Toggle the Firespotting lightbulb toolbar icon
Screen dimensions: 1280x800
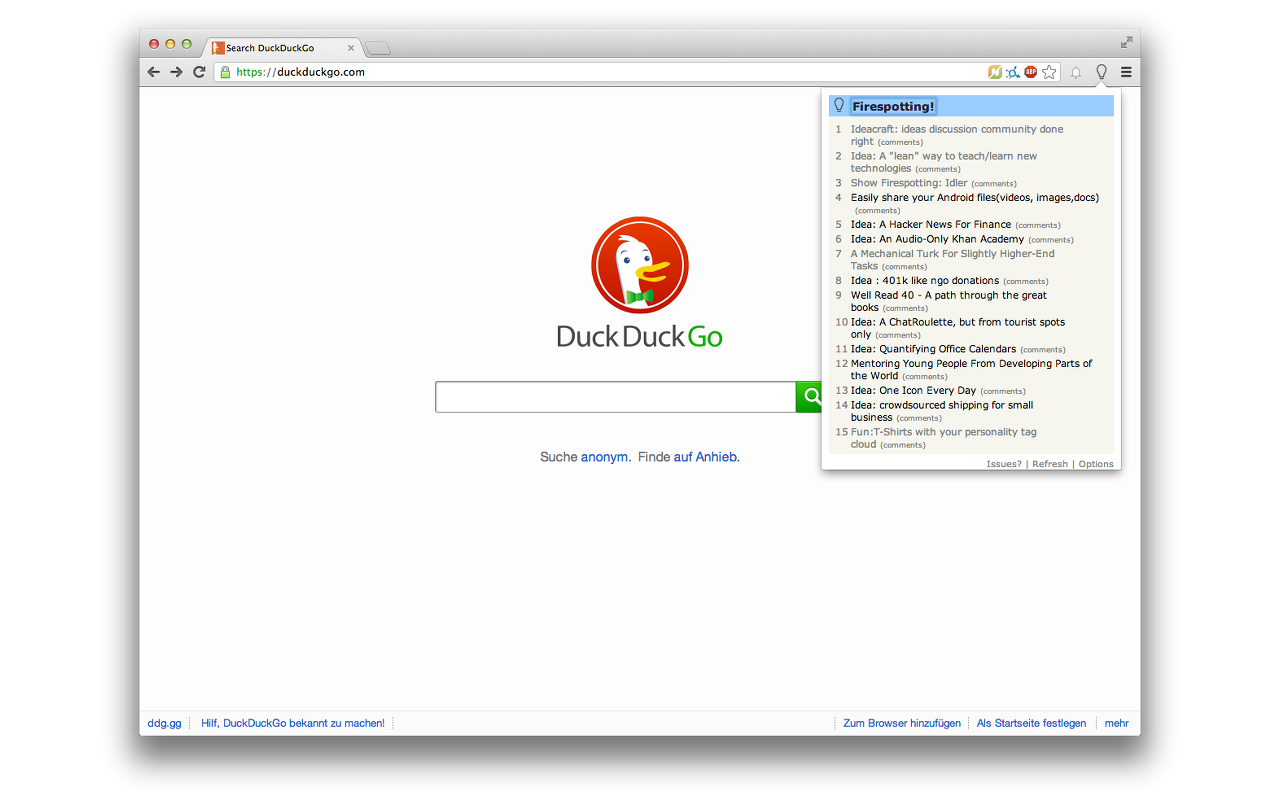coord(1101,72)
